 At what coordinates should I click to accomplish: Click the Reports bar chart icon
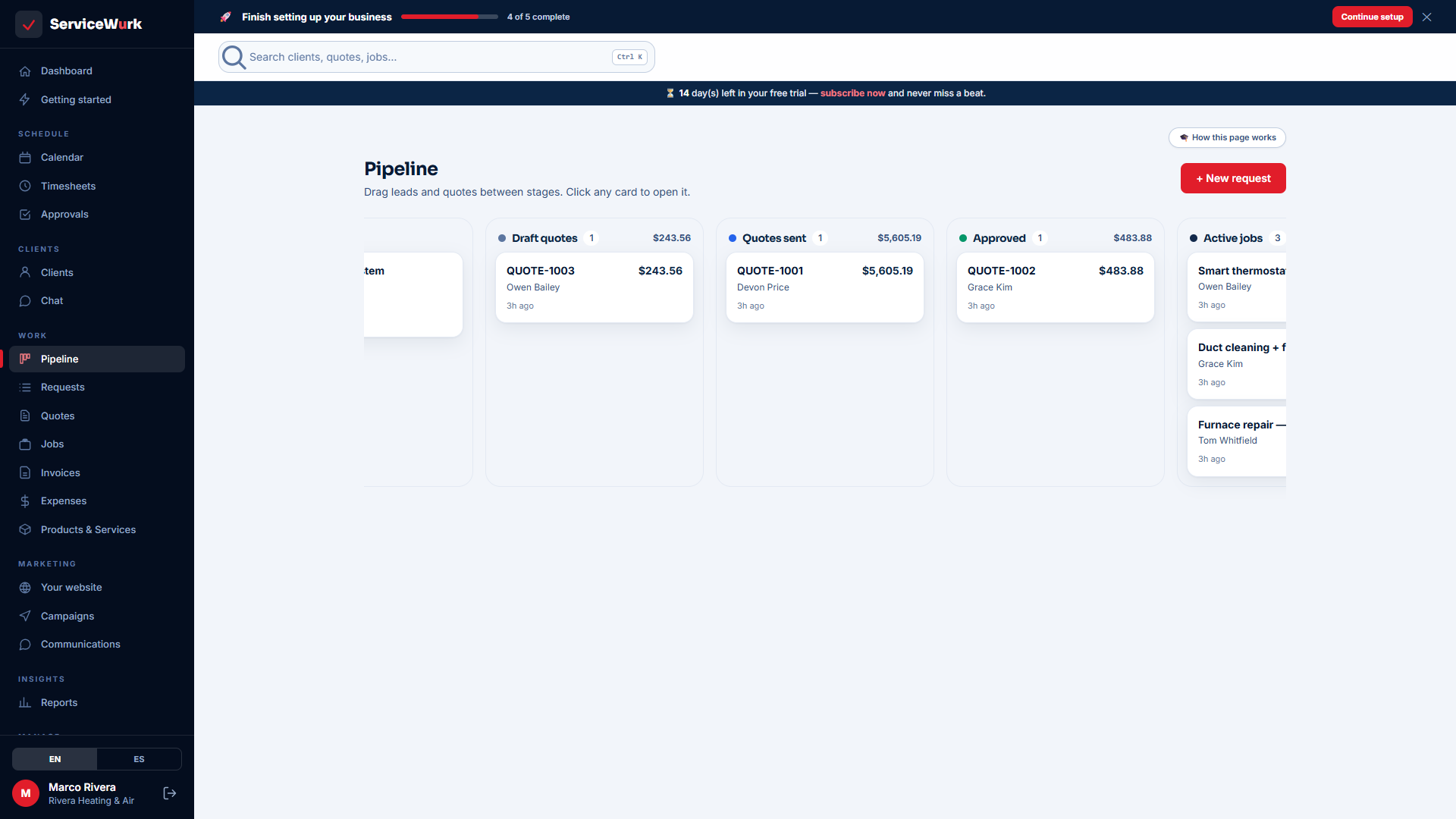coord(25,703)
